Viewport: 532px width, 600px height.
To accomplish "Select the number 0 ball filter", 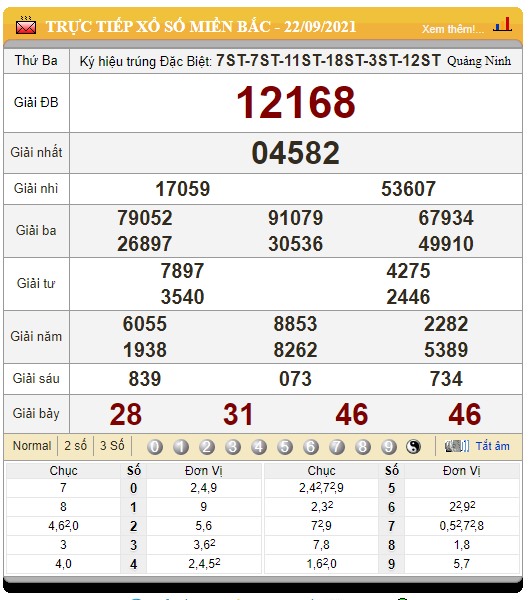I will (155, 447).
